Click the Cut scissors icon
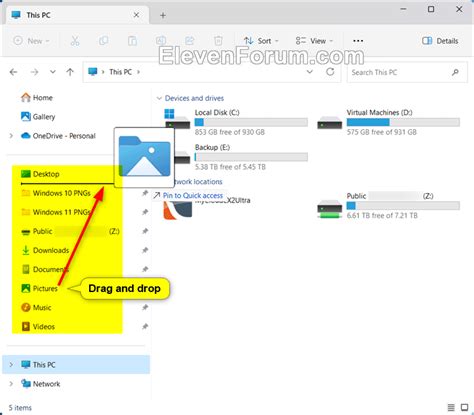The width and height of the screenshot is (474, 415). click(x=75, y=41)
